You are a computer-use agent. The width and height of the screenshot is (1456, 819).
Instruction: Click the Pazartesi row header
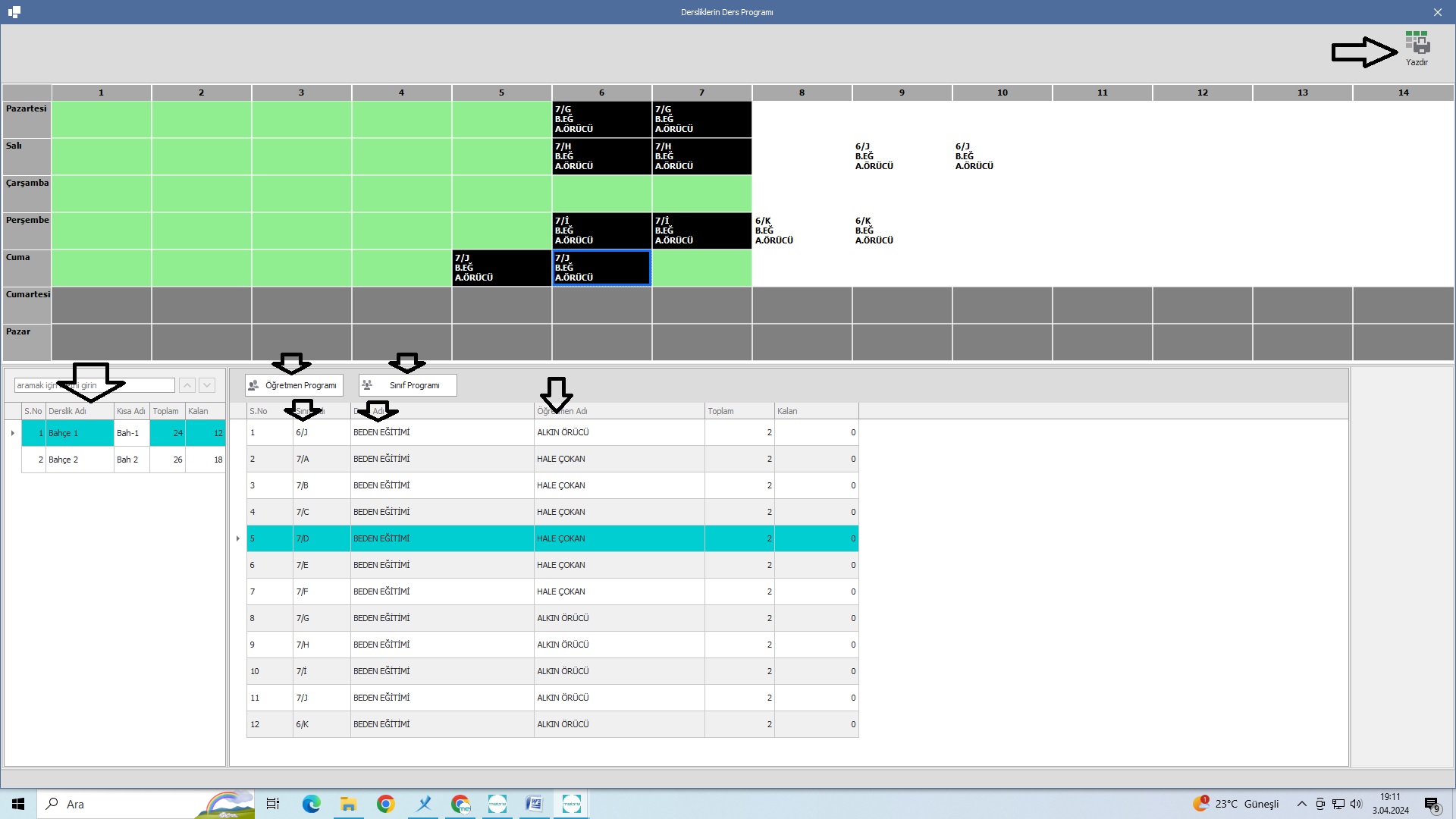[27, 119]
